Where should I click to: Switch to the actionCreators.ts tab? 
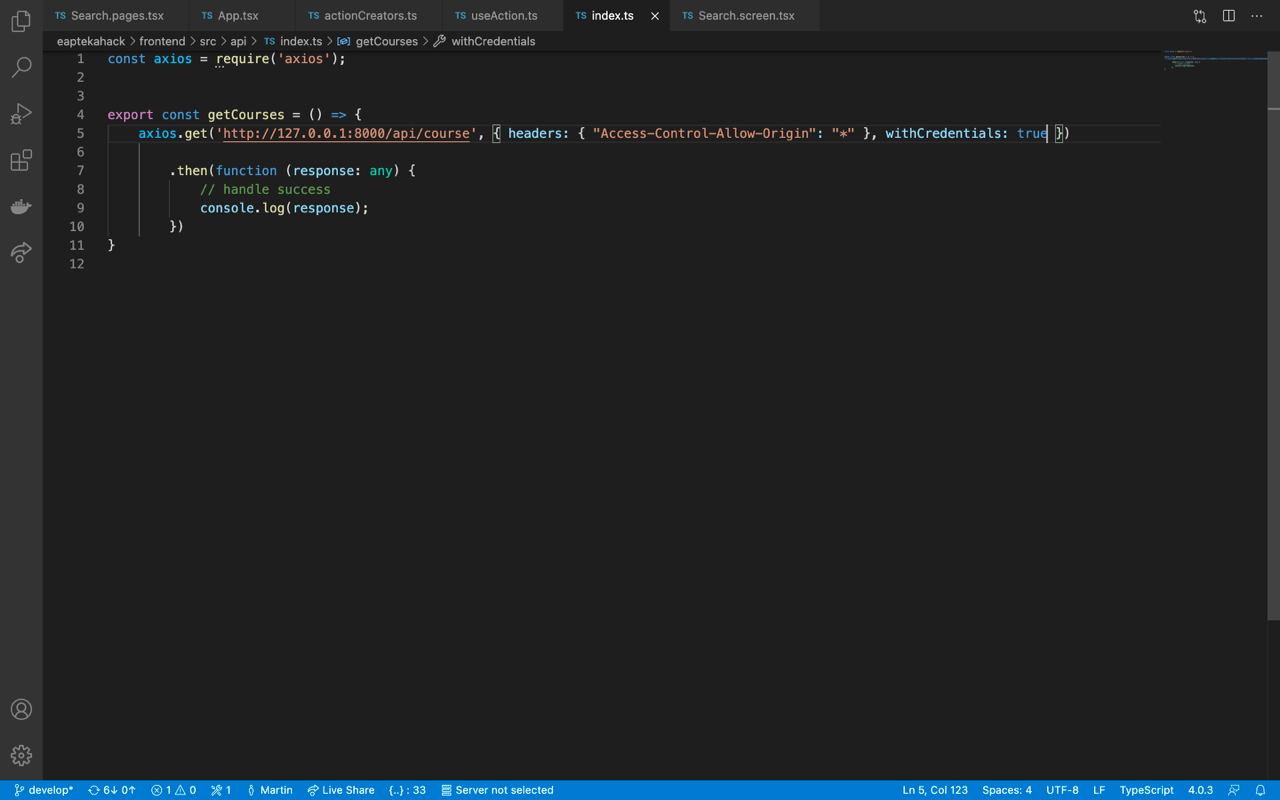pyautogui.click(x=369, y=16)
